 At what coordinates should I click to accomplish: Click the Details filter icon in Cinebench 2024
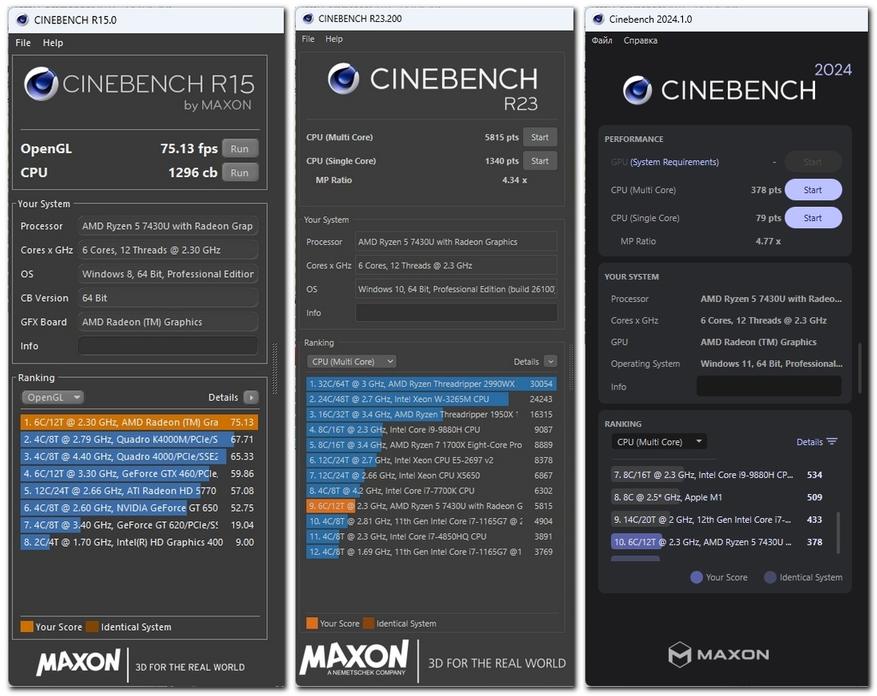pyautogui.click(x=832, y=442)
